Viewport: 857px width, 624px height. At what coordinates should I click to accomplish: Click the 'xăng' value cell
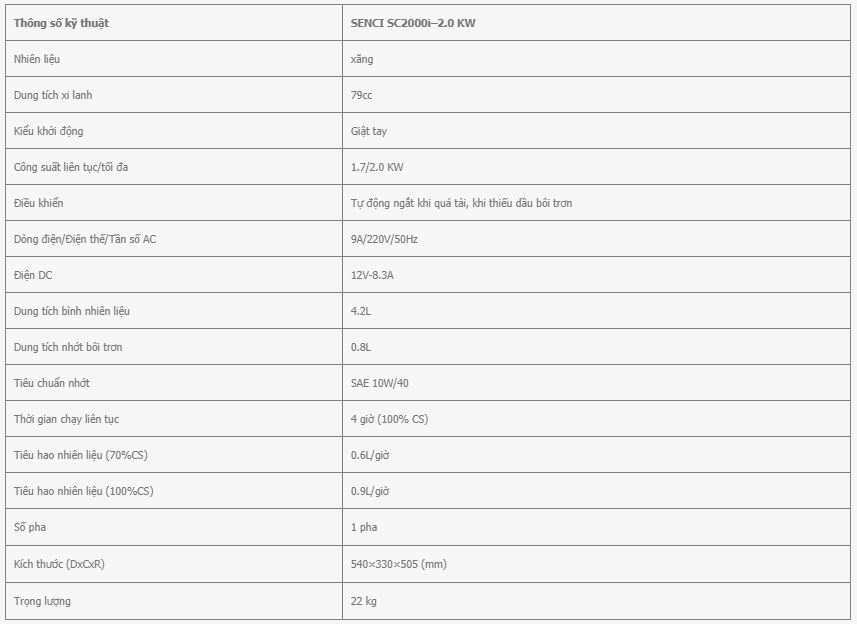[x=596, y=59]
